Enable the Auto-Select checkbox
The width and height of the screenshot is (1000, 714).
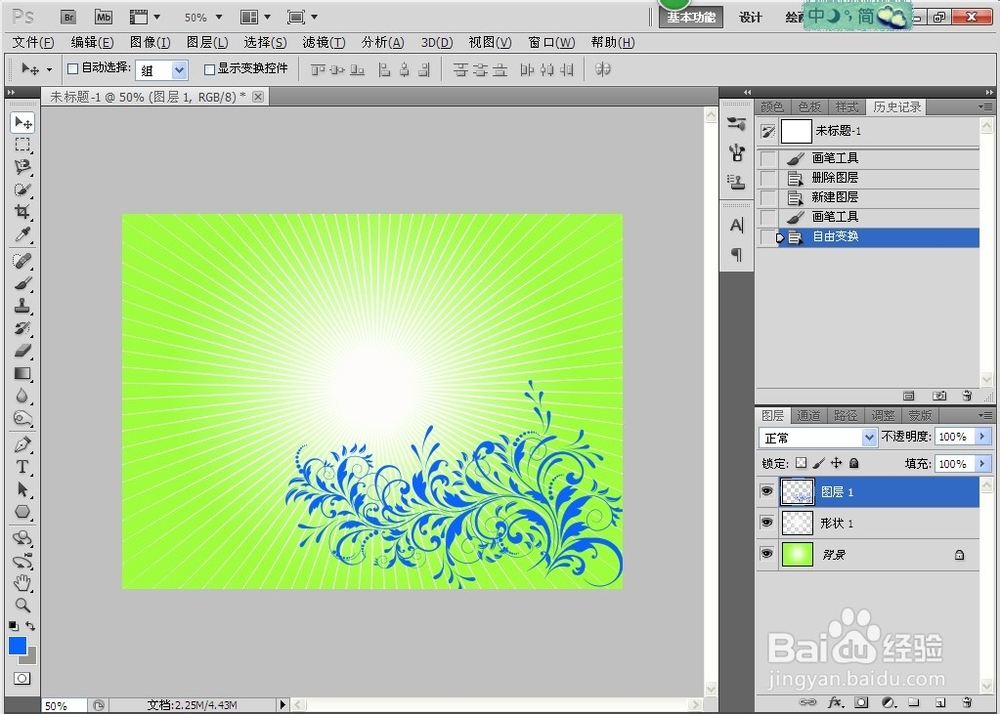[73, 69]
